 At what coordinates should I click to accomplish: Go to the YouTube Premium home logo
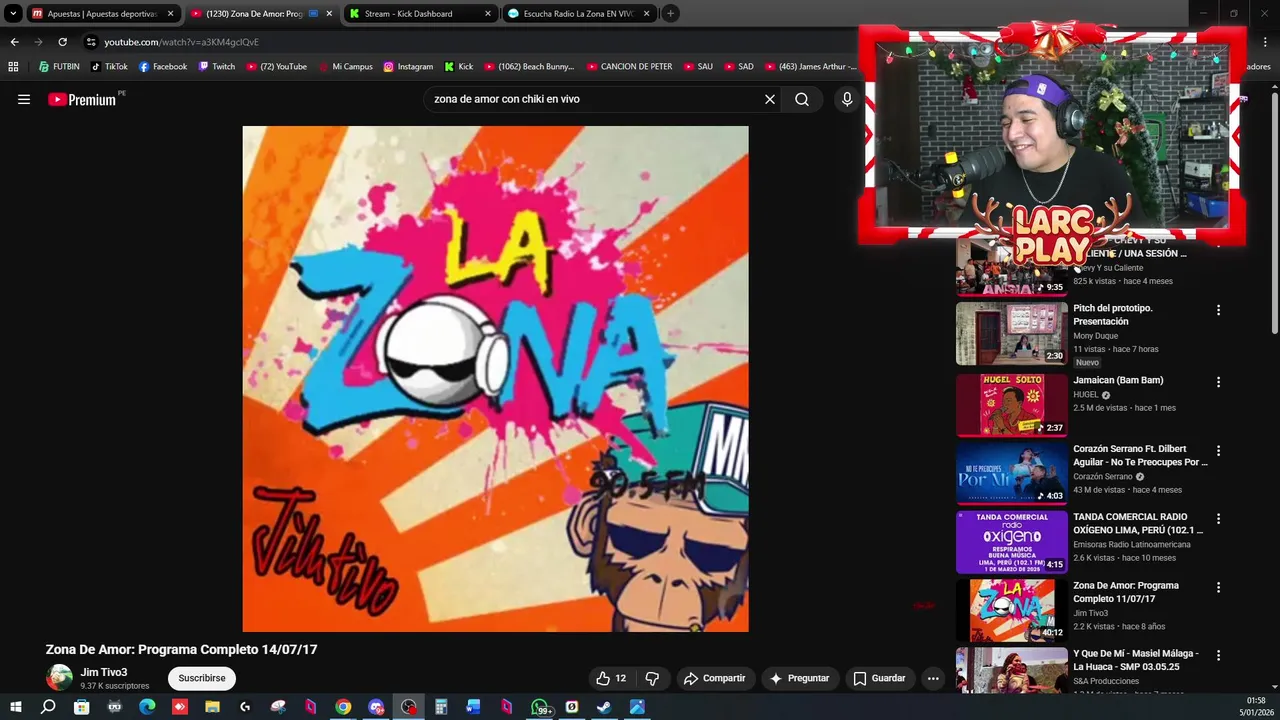point(82,99)
